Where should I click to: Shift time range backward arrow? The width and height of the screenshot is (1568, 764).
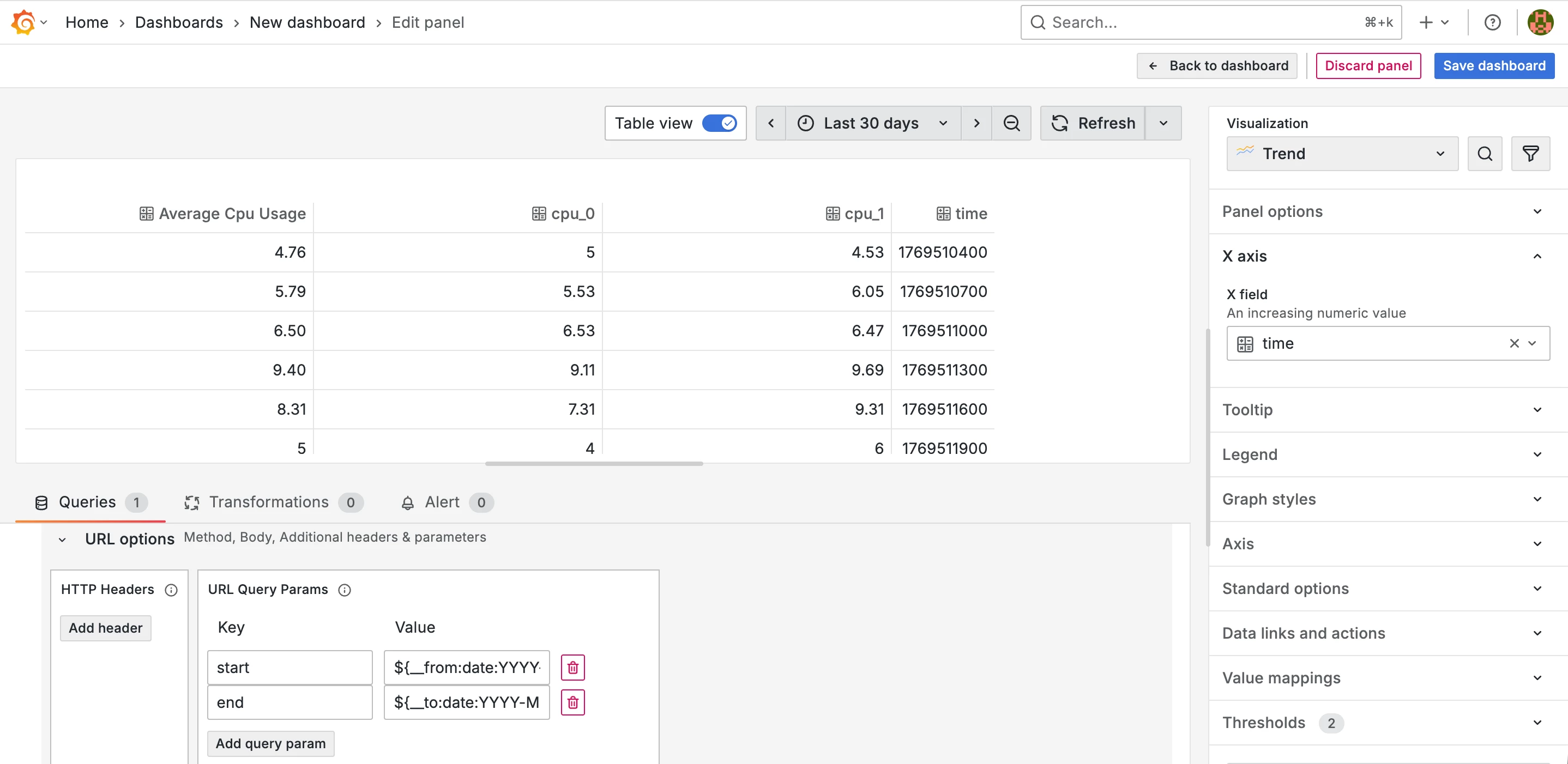(770, 124)
